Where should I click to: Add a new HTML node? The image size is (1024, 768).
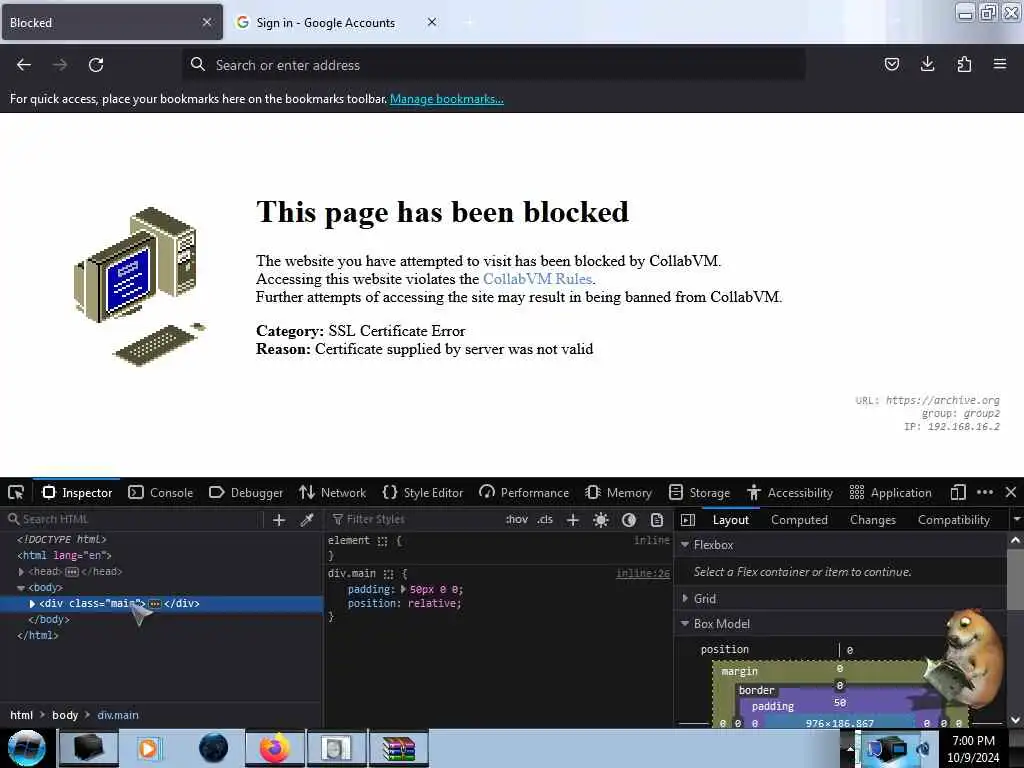tap(279, 520)
